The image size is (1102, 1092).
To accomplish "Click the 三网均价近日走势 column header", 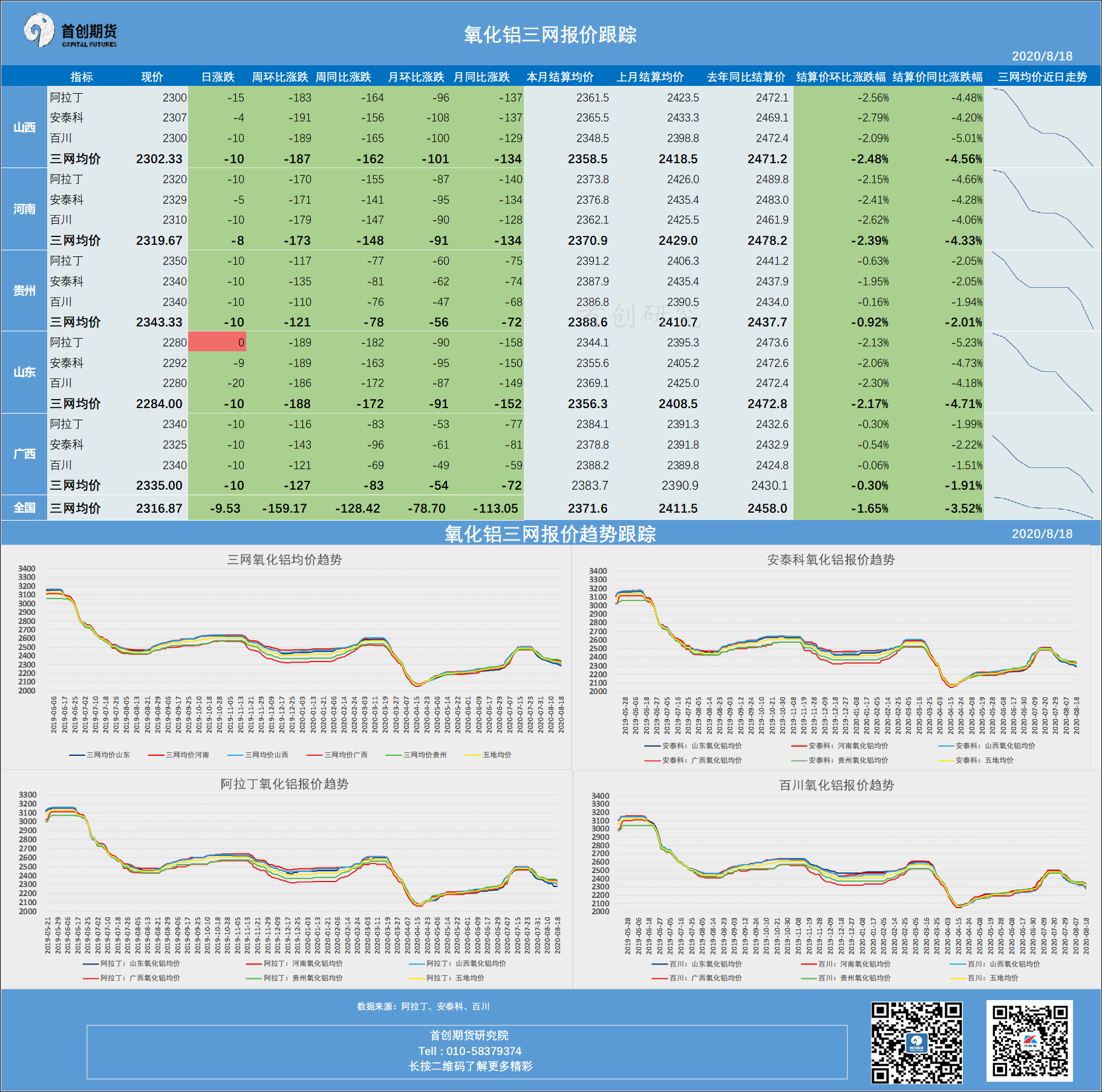I will coord(1042,77).
